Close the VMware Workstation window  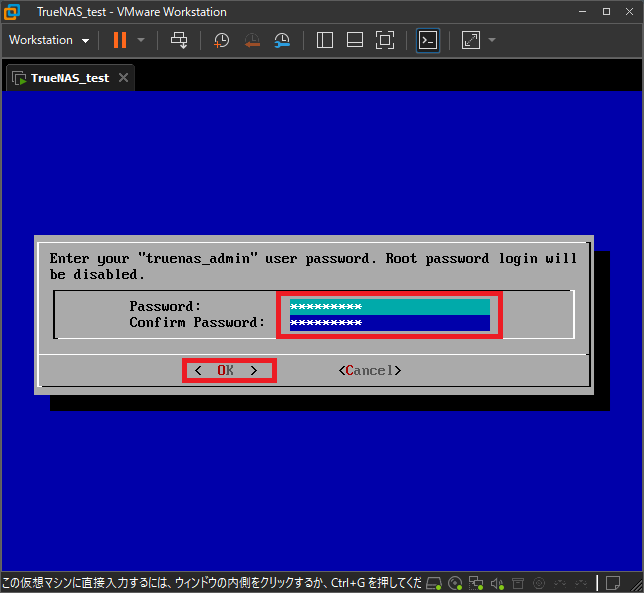[x=629, y=11]
